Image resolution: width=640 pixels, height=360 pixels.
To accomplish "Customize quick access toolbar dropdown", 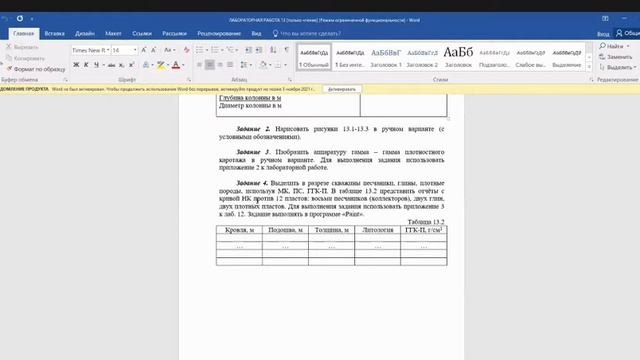I will click(x=32, y=19).
